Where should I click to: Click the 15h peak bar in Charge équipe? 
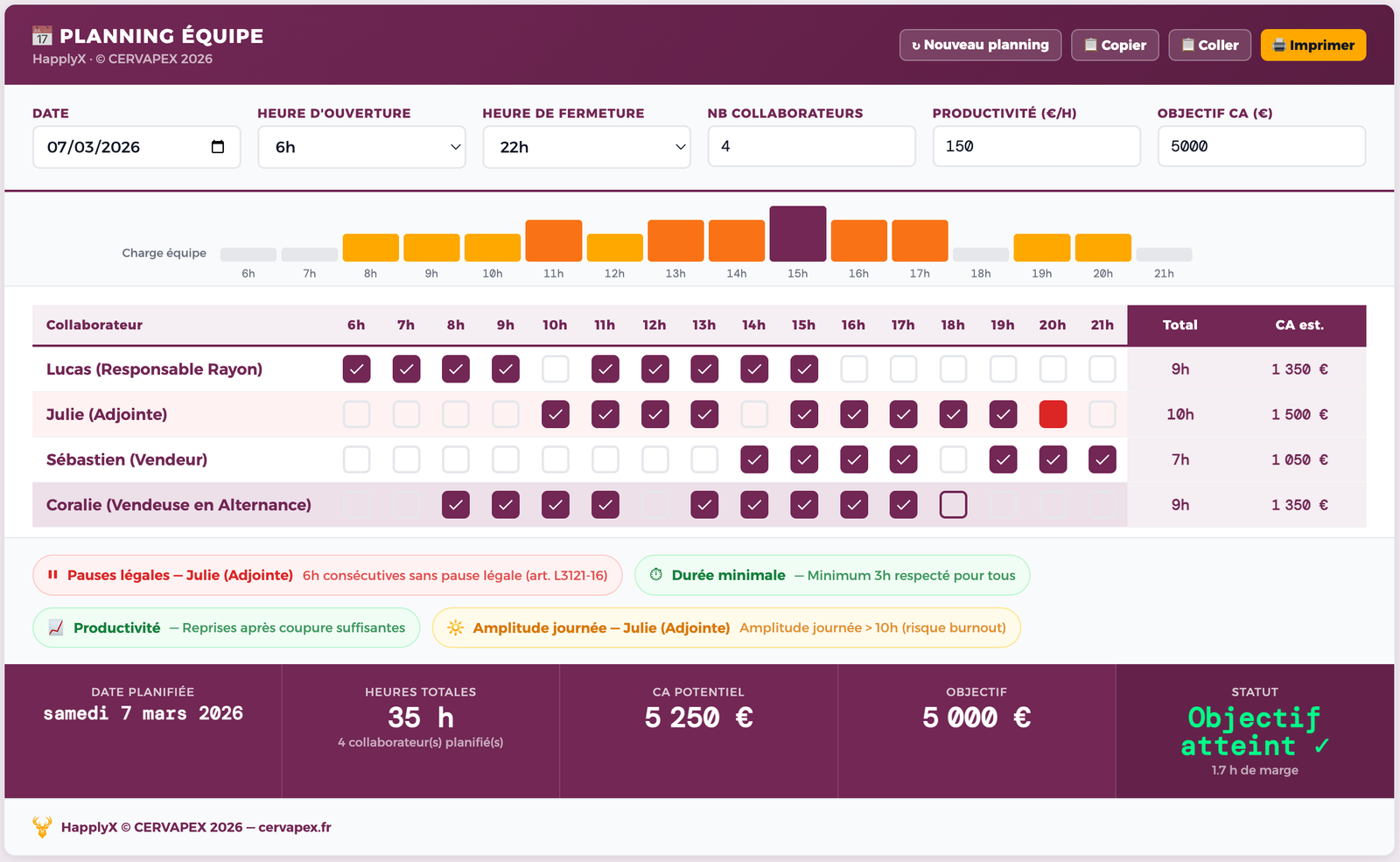tap(797, 234)
